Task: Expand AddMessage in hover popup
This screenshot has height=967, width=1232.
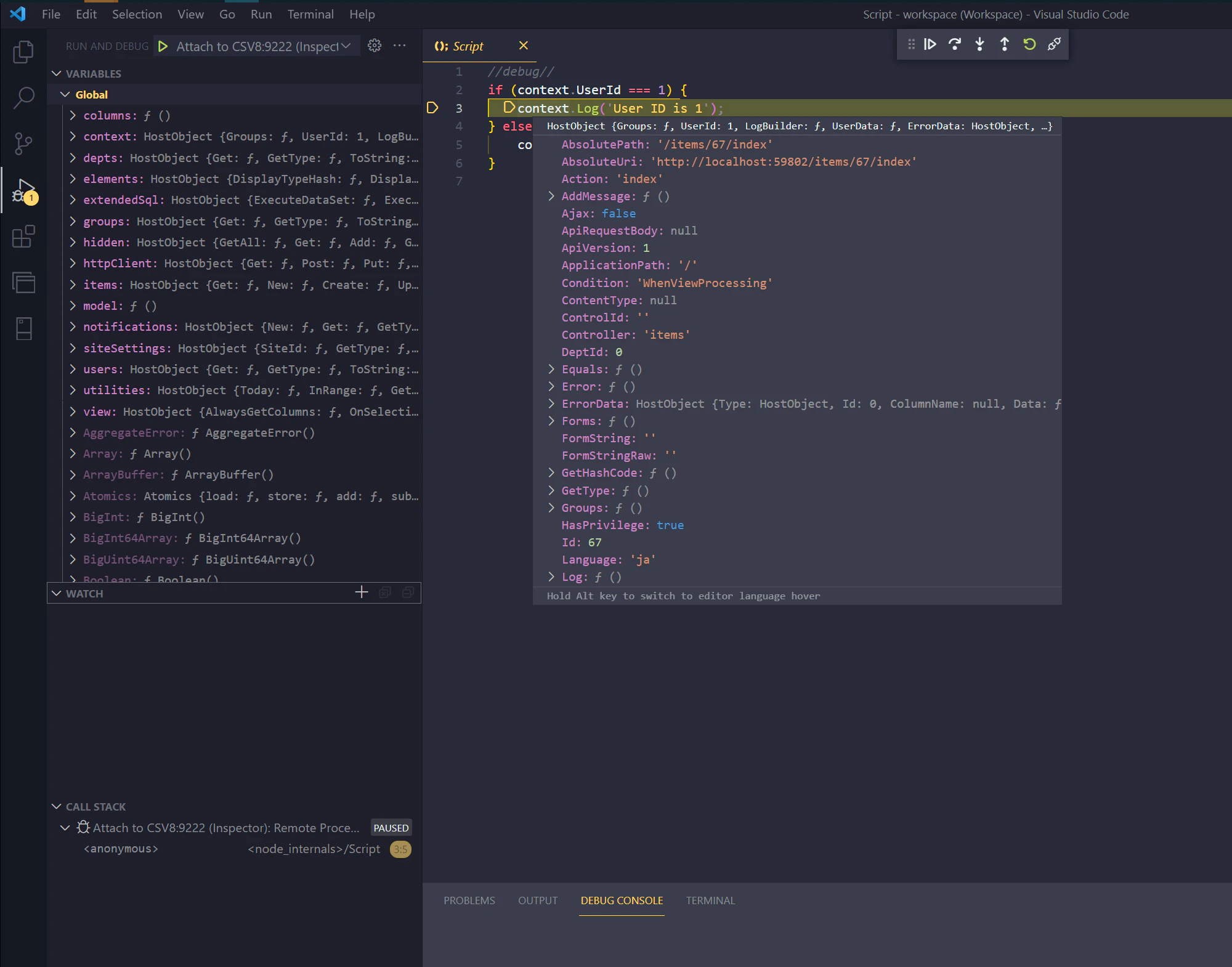Action: [551, 196]
